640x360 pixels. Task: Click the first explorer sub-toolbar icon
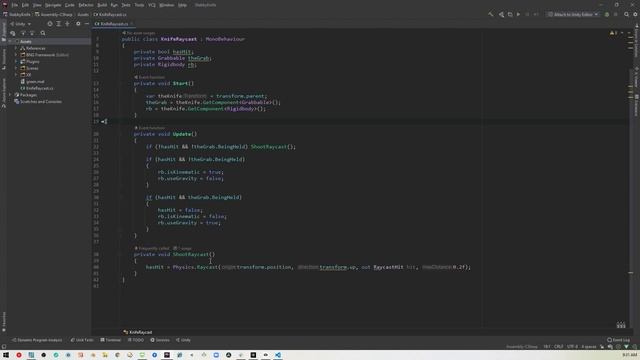tap(13, 33)
